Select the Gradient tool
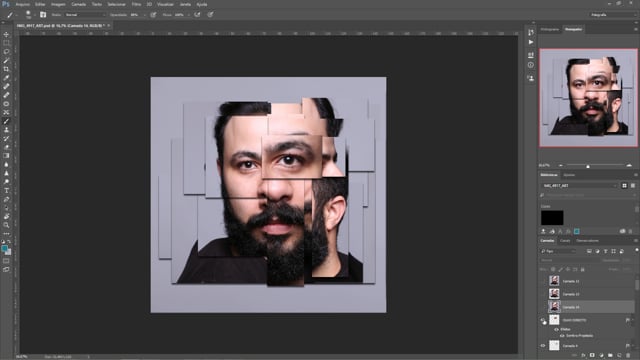Viewport: 640px width, 360px height. tap(6, 156)
